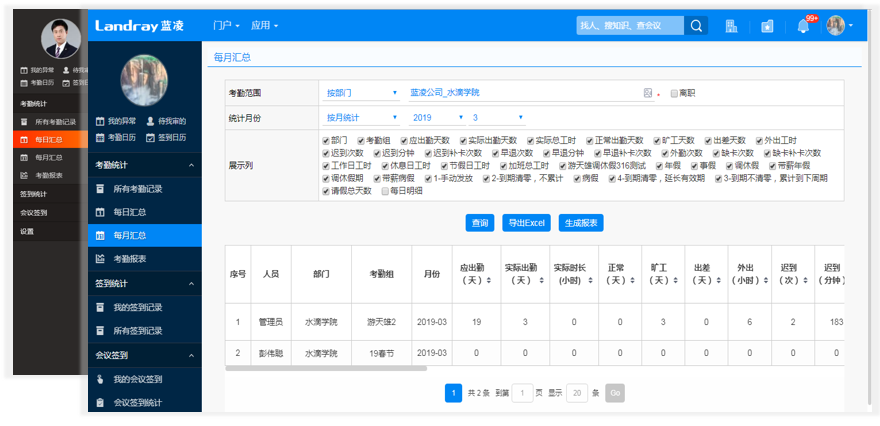This screenshot has width=880, height=426.
Task: Open the month dropdown showing 3
Action: 497,118
